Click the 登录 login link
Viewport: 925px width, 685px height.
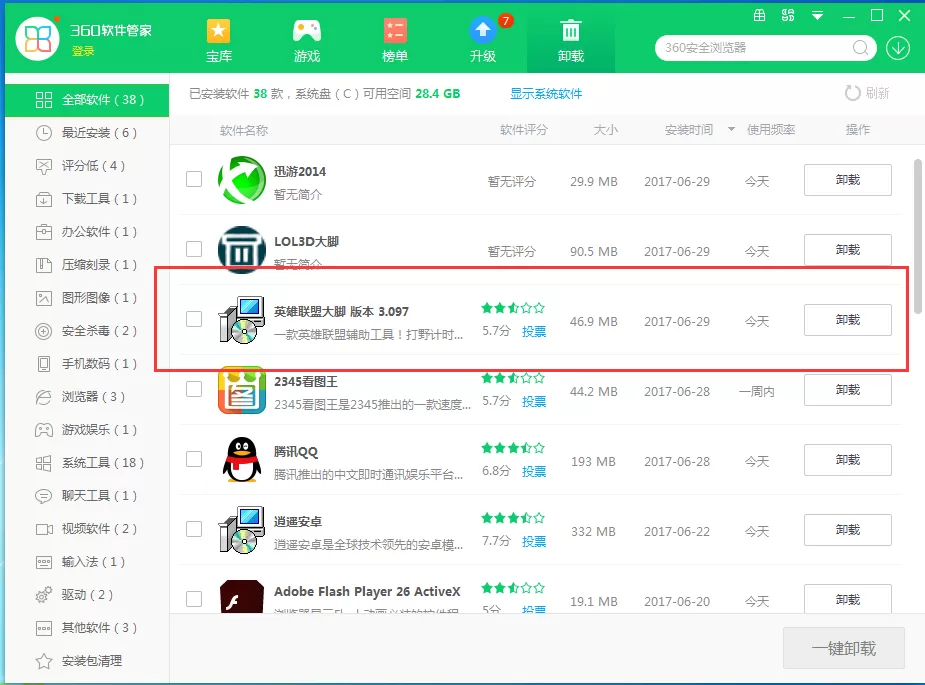(x=83, y=51)
